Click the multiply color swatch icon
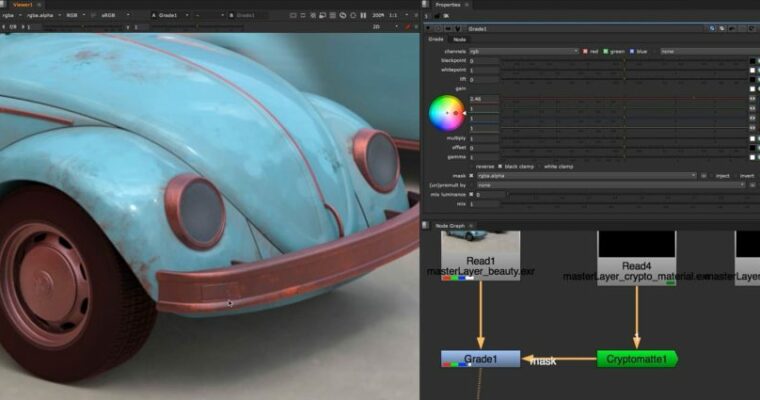 753,137
